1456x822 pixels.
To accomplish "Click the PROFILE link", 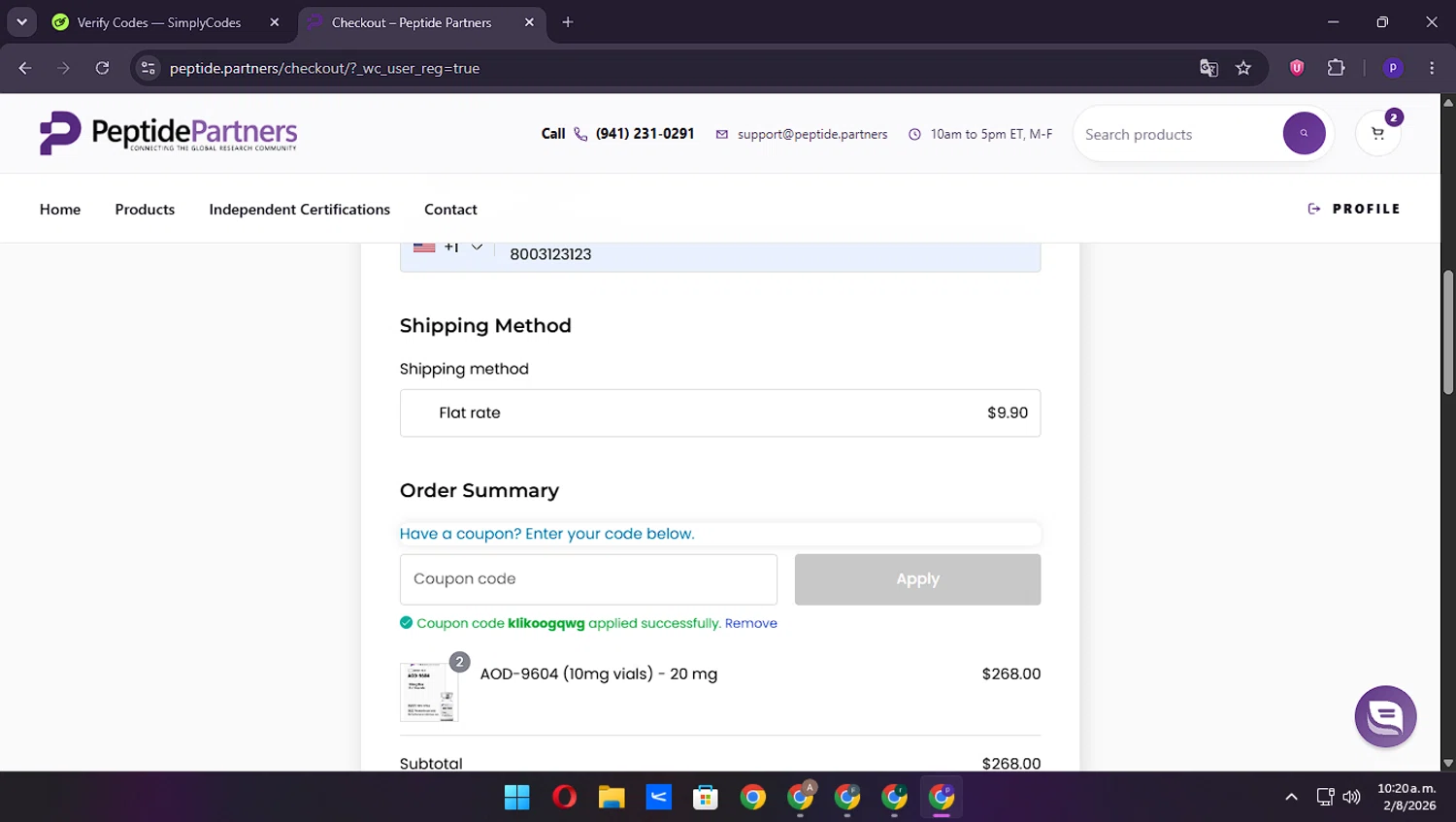I will pyautogui.click(x=1354, y=209).
